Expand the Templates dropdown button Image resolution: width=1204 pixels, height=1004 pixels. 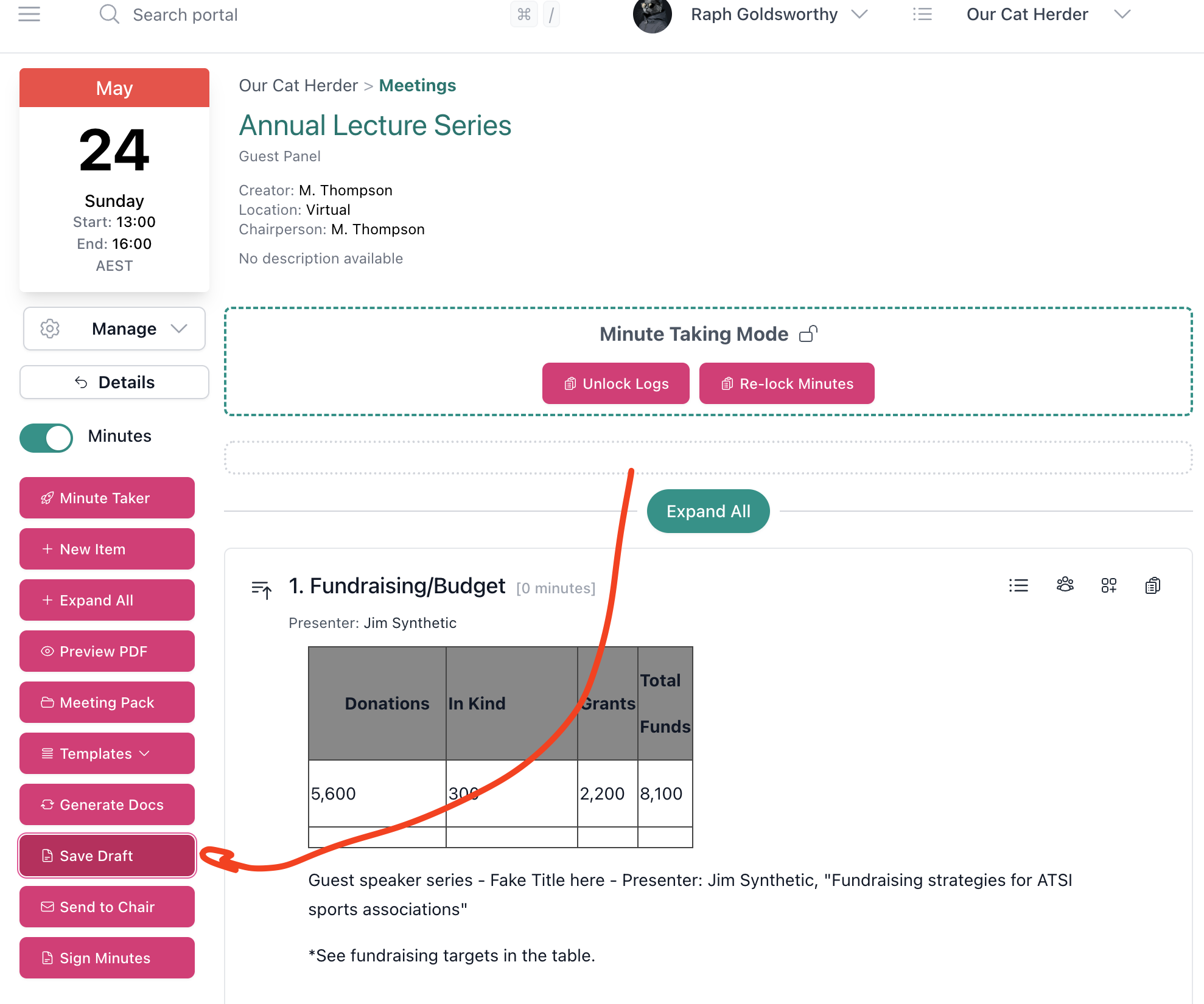(107, 753)
